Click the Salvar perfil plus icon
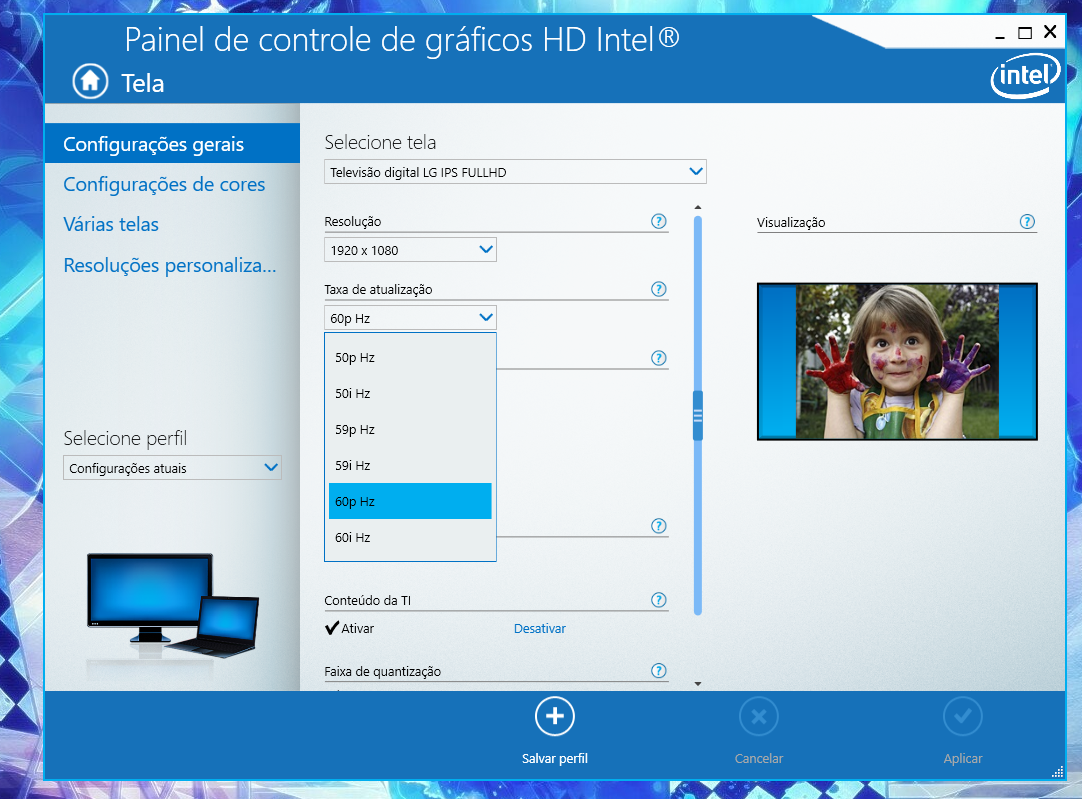Screen dimensions: 1082x799 pyautogui.click(x=555, y=716)
